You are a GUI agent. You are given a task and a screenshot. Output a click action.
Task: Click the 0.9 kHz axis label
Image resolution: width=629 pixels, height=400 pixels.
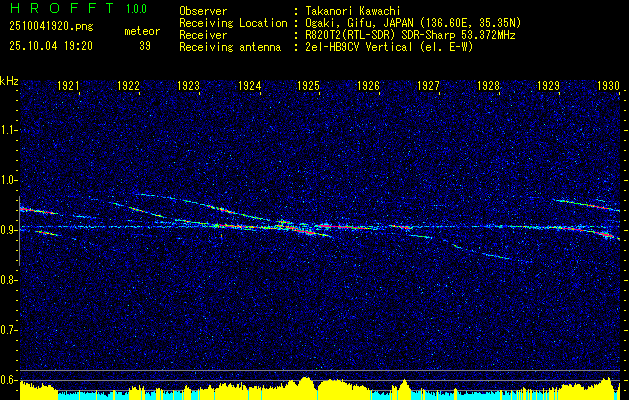click(x=8, y=230)
